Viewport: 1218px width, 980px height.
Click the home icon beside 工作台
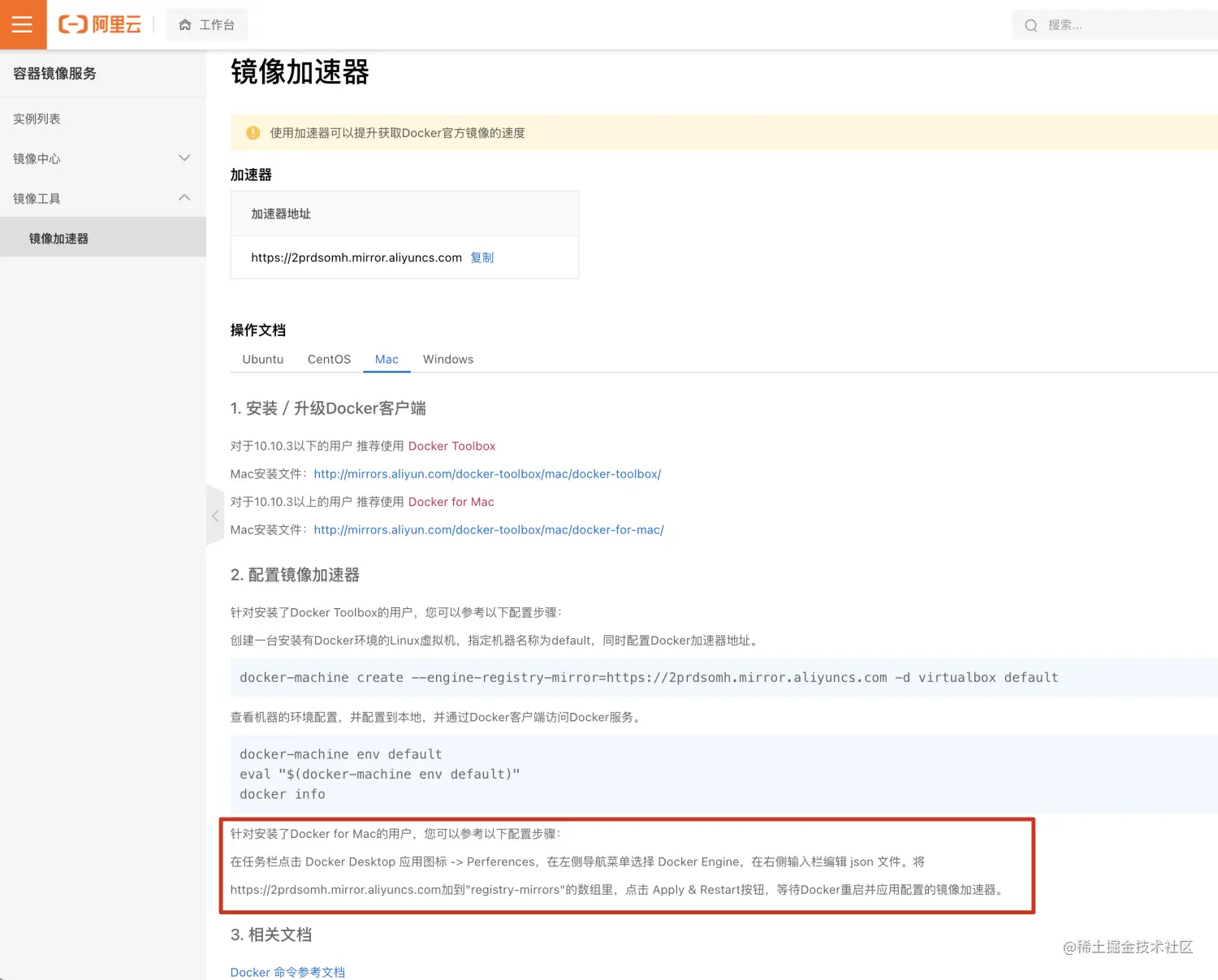point(185,25)
